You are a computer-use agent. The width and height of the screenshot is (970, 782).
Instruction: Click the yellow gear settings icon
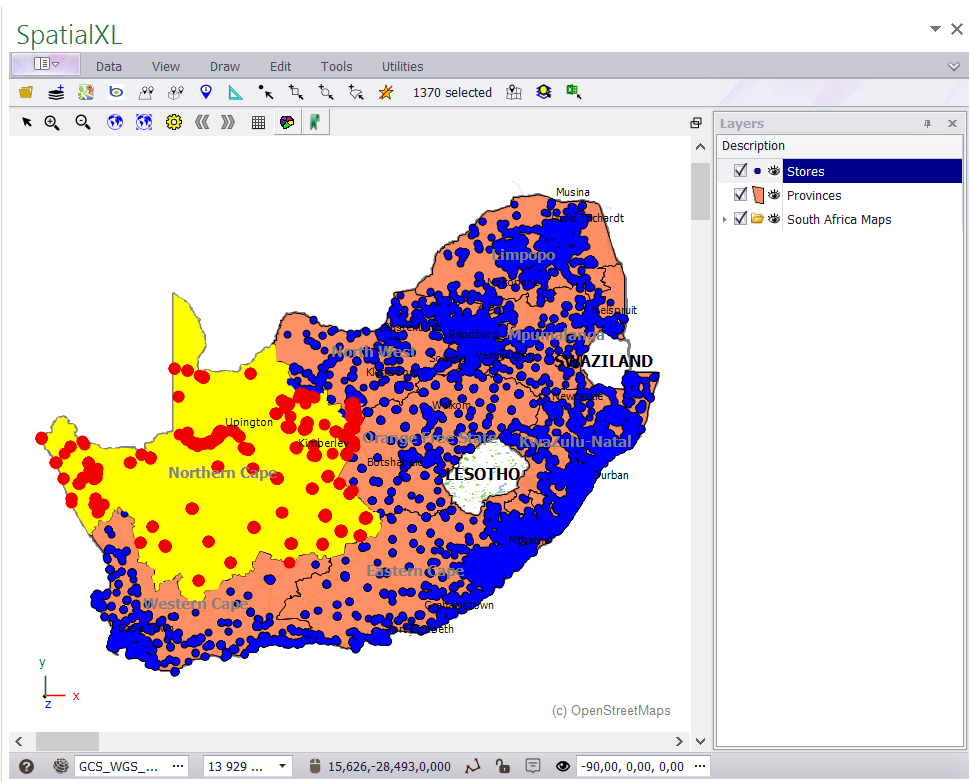pos(173,122)
